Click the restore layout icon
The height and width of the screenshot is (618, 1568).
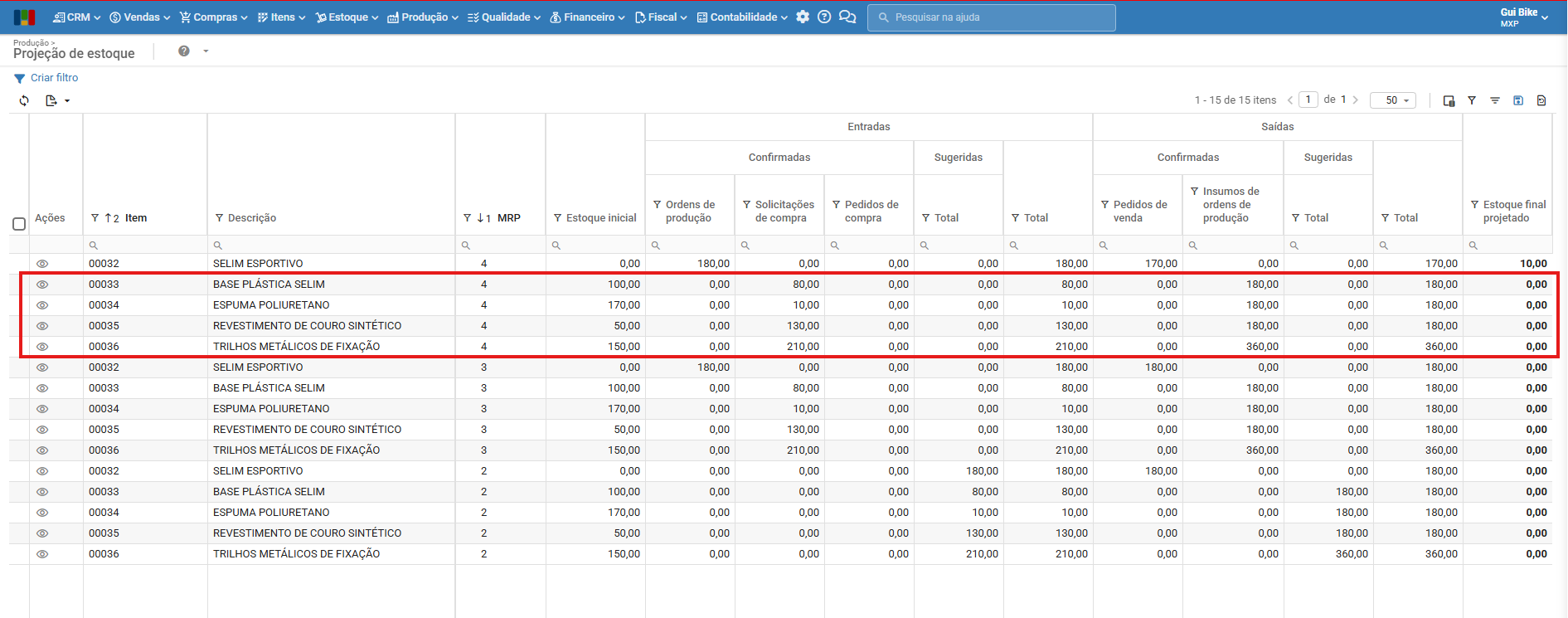click(x=1541, y=100)
